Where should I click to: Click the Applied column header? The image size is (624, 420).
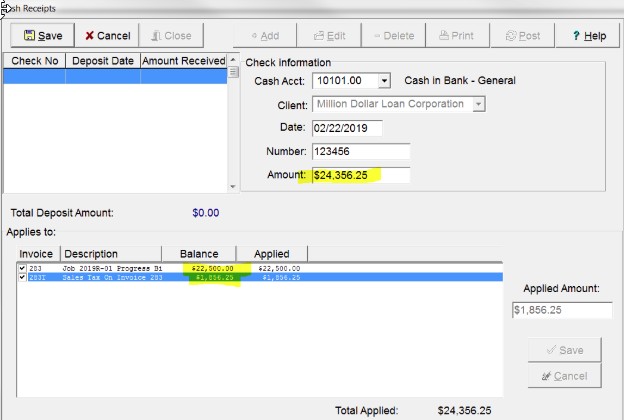click(x=272, y=254)
